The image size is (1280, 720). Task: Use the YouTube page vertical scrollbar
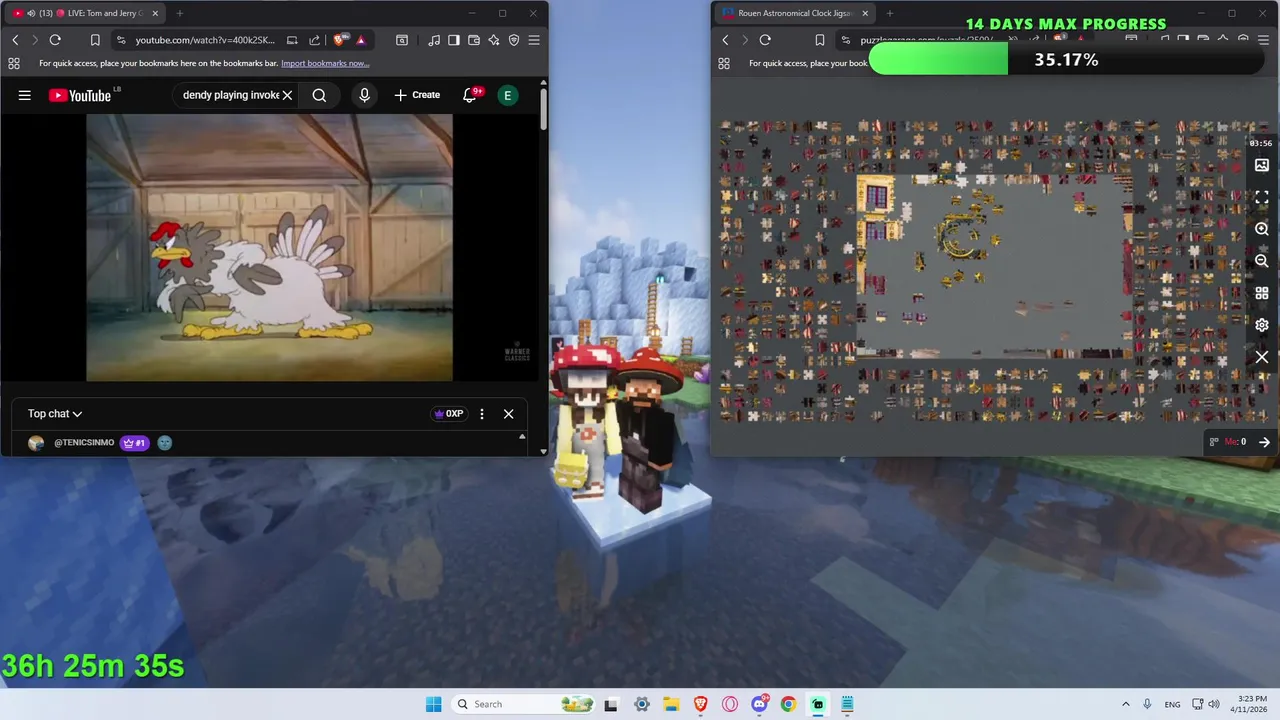[x=544, y=110]
